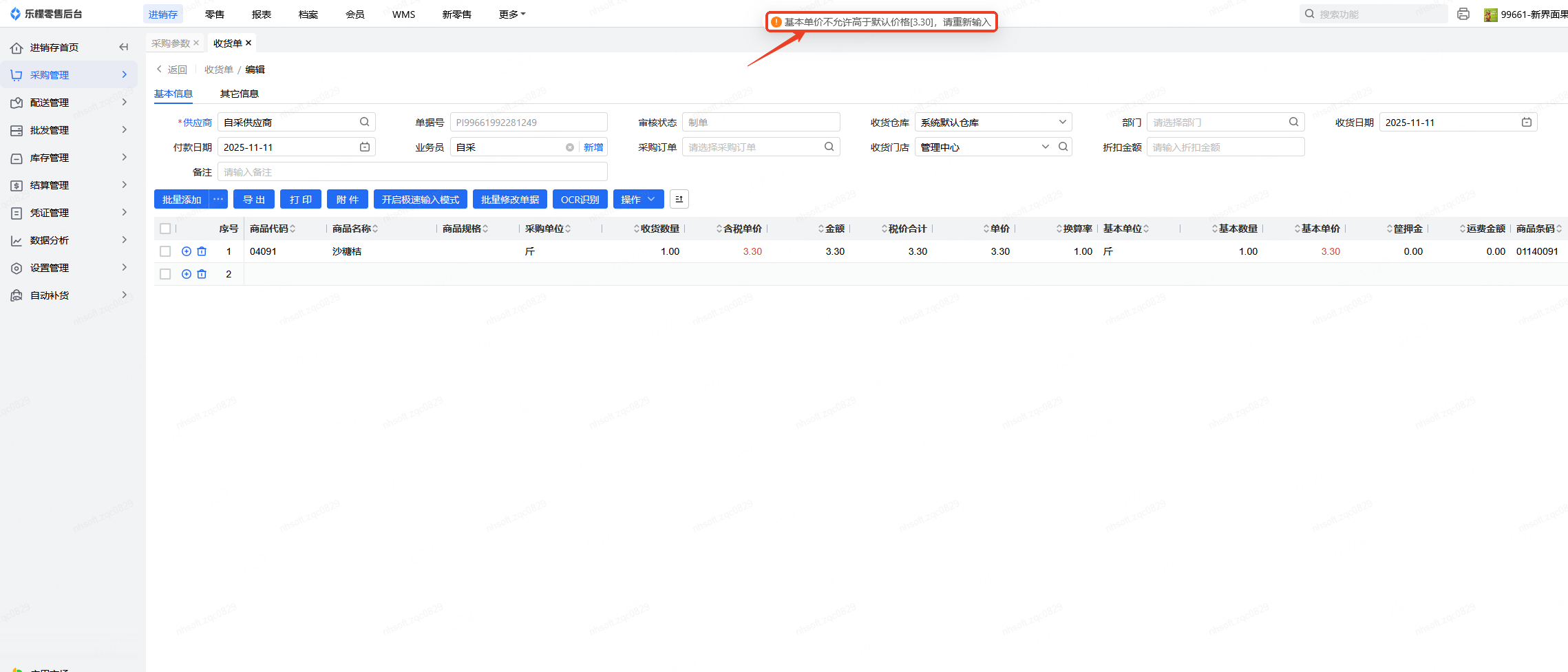This screenshot has width=1568, height=672.
Task: Open the 收货仓库 dropdown
Action: click(x=993, y=122)
